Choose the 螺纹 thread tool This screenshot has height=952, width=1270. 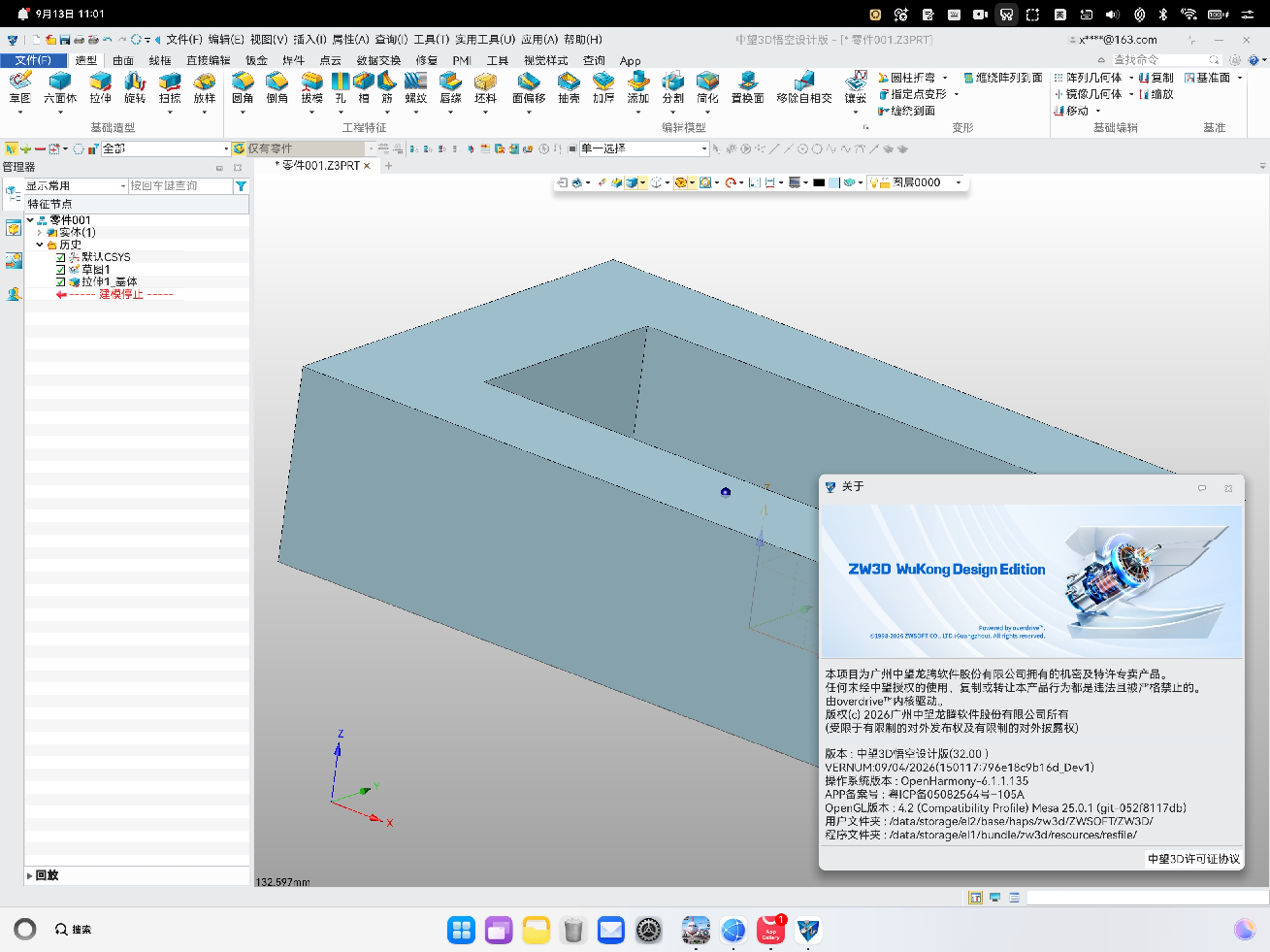pos(416,87)
